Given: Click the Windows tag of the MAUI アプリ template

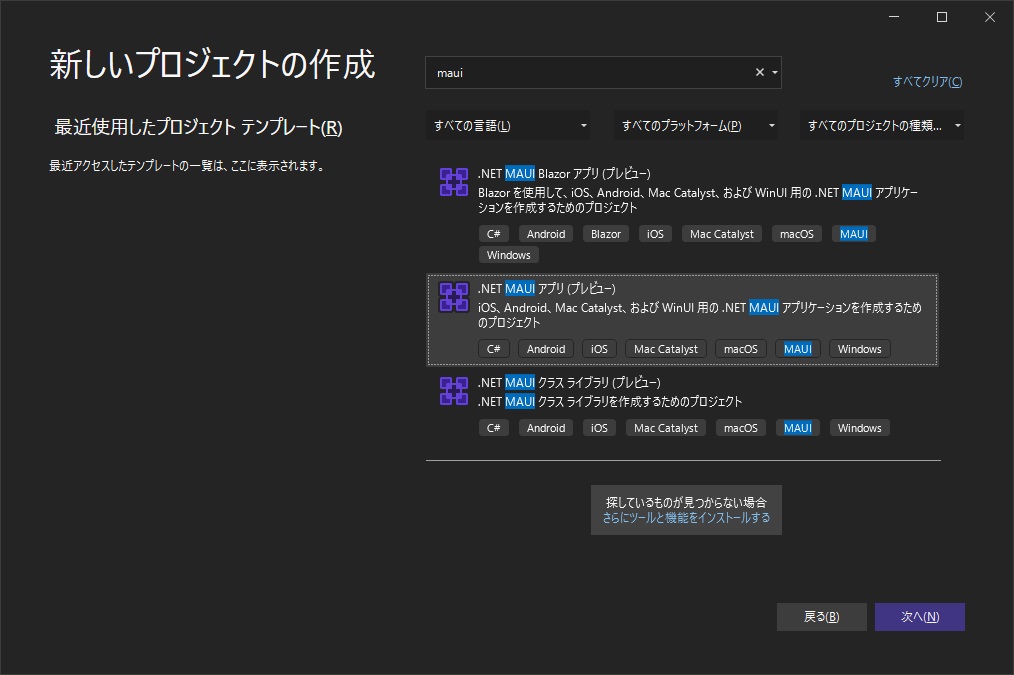Looking at the screenshot, I should pyautogui.click(x=859, y=349).
